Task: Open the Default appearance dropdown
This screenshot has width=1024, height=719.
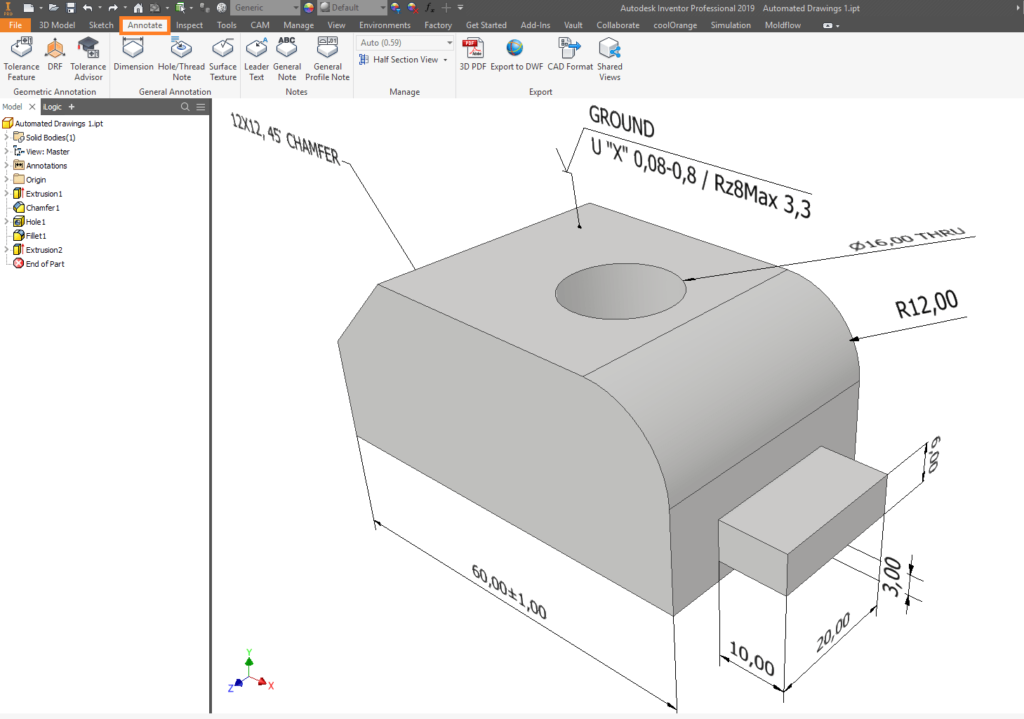Action: [353, 8]
